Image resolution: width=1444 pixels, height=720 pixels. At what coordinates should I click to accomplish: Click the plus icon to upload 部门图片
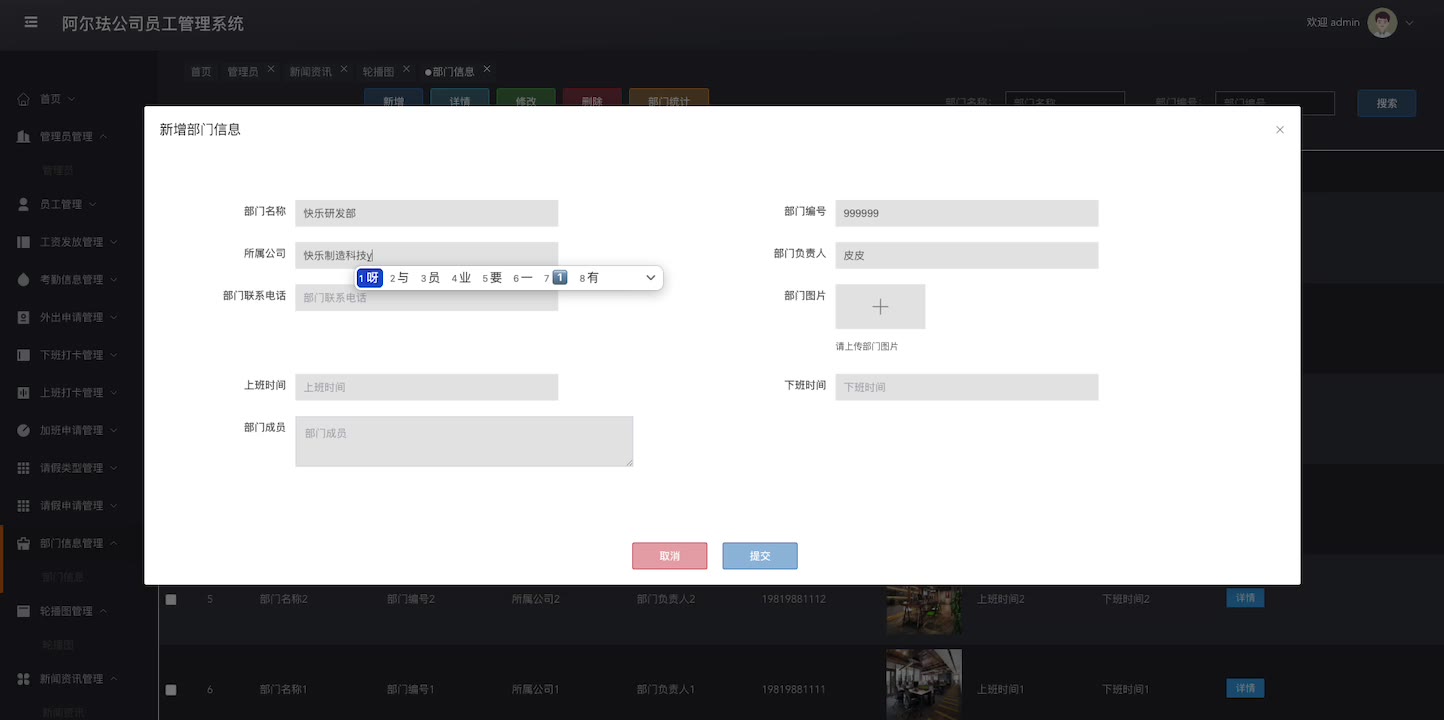click(880, 307)
